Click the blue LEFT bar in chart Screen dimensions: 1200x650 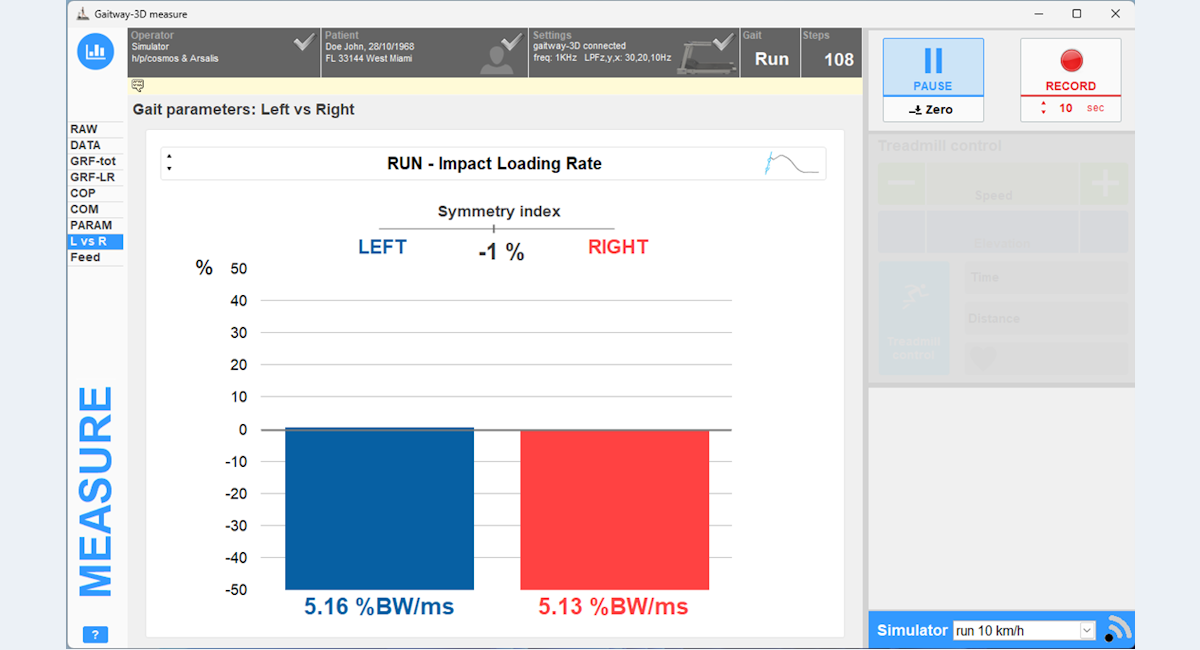[379, 509]
